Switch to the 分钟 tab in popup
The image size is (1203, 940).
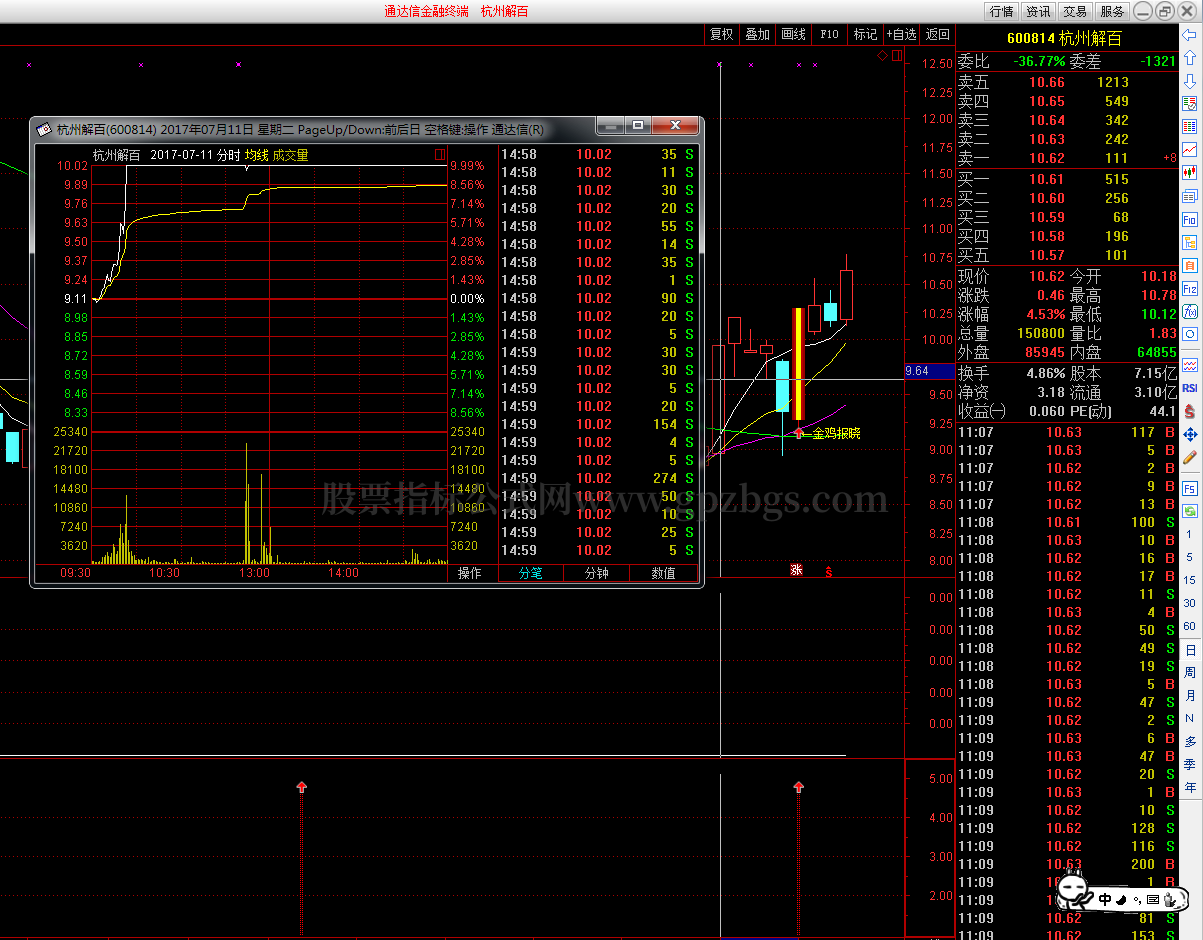(596, 573)
